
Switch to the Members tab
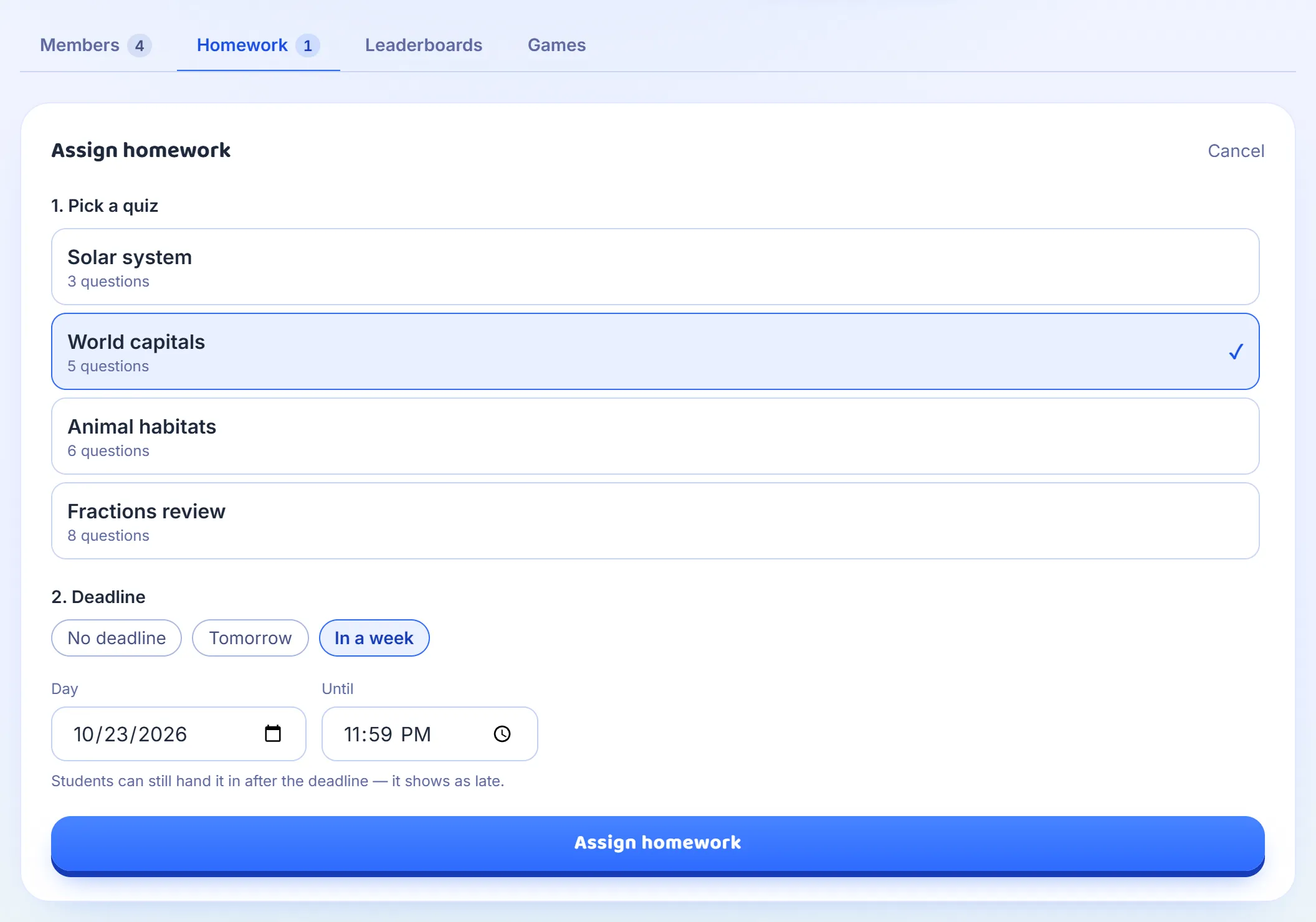pos(95,45)
